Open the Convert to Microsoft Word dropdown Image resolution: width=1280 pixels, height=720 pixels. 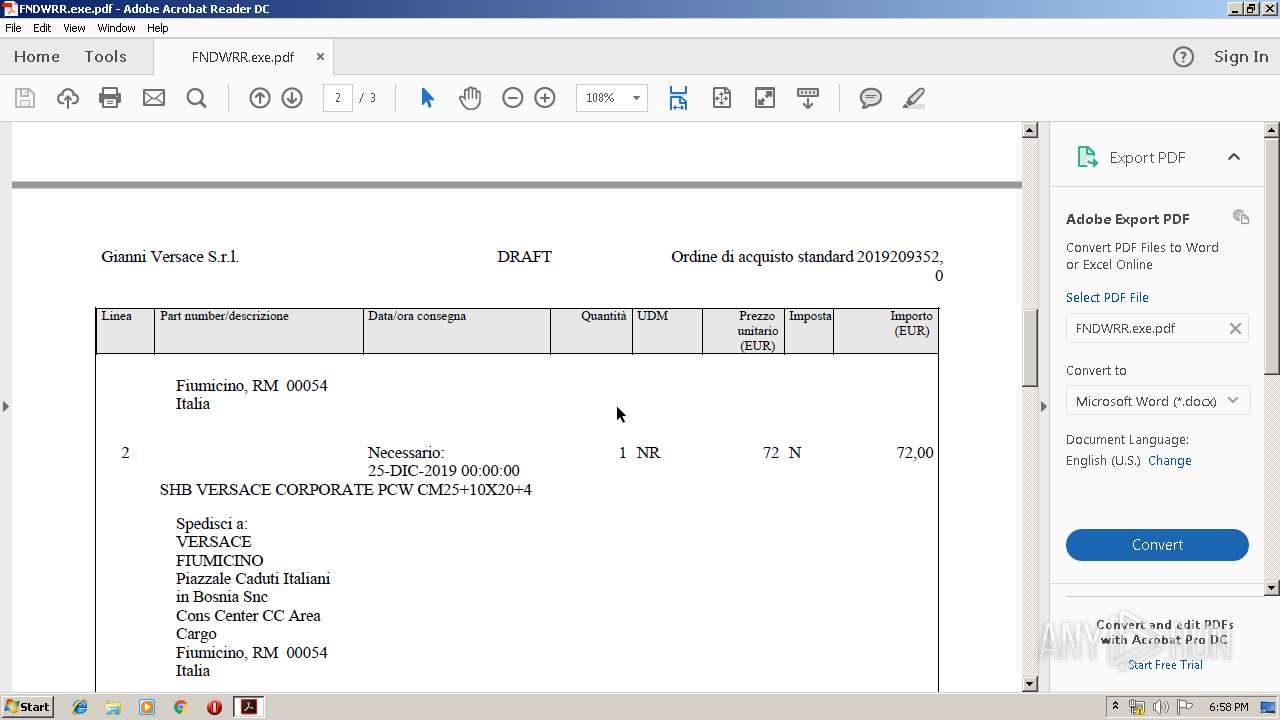pyautogui.click(x=1157, y=401)
